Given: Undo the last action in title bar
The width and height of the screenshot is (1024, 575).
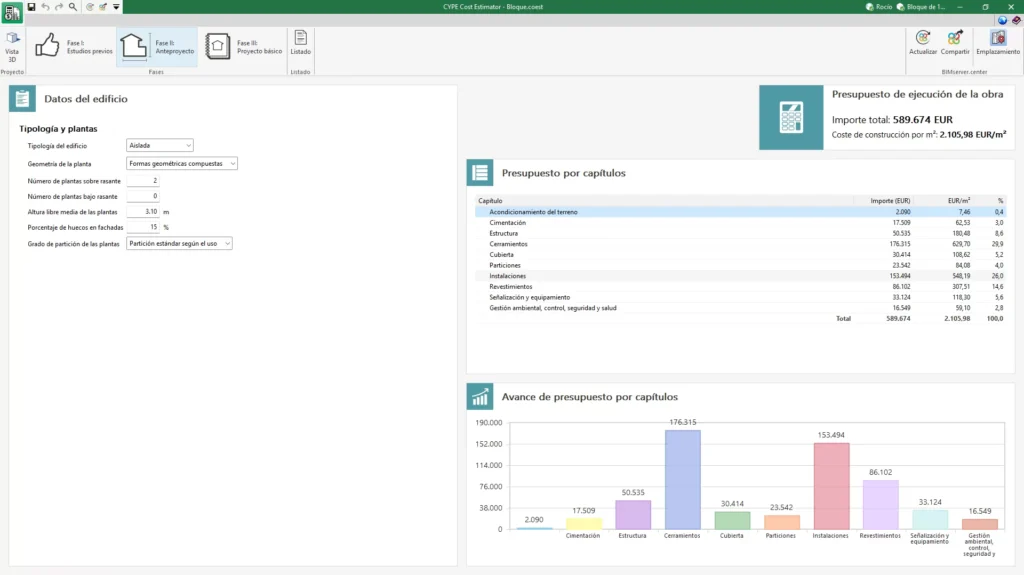Looking at the screenshot, I should [45, 7].
